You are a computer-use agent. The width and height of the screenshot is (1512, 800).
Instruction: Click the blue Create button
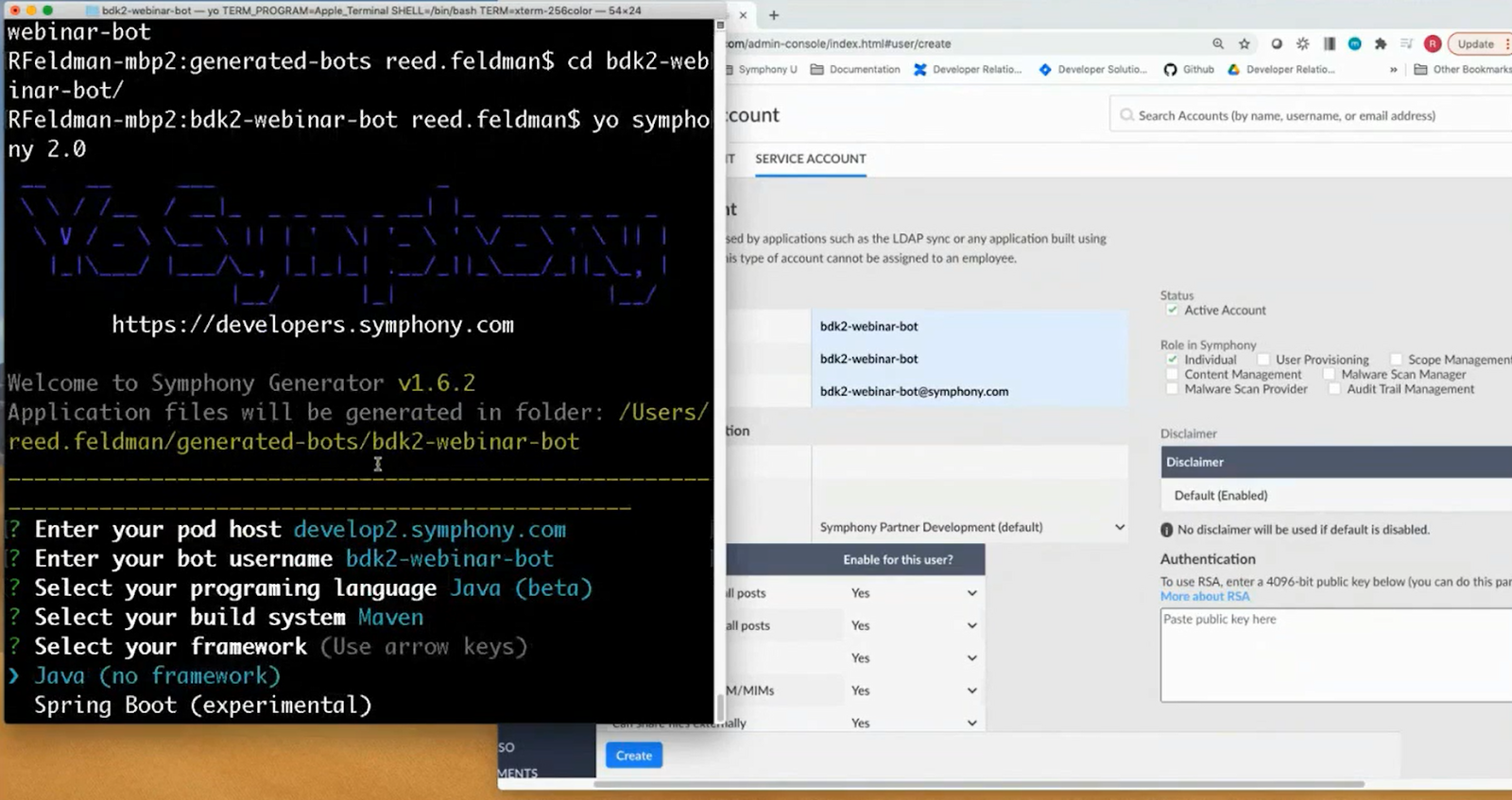click(633, 756)
